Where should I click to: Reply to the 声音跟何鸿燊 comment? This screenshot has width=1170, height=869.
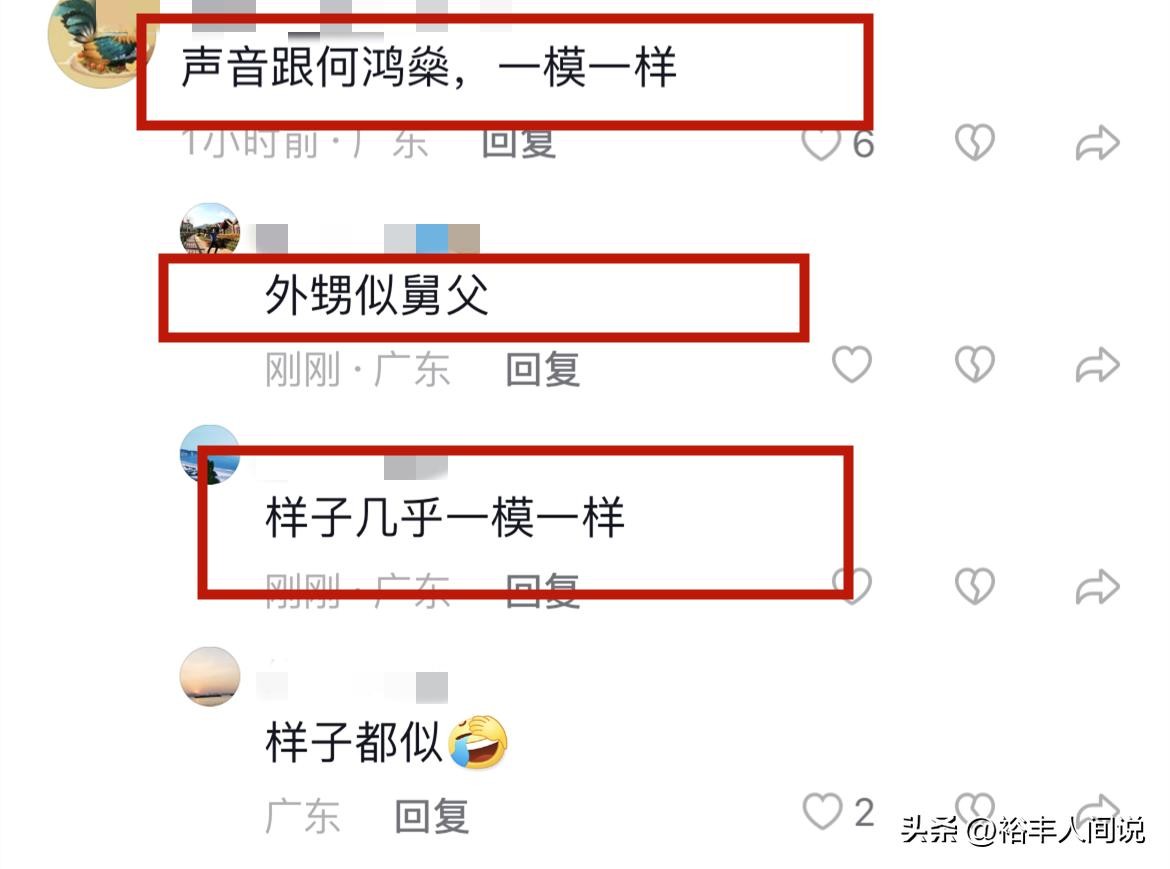pos(519,142)
